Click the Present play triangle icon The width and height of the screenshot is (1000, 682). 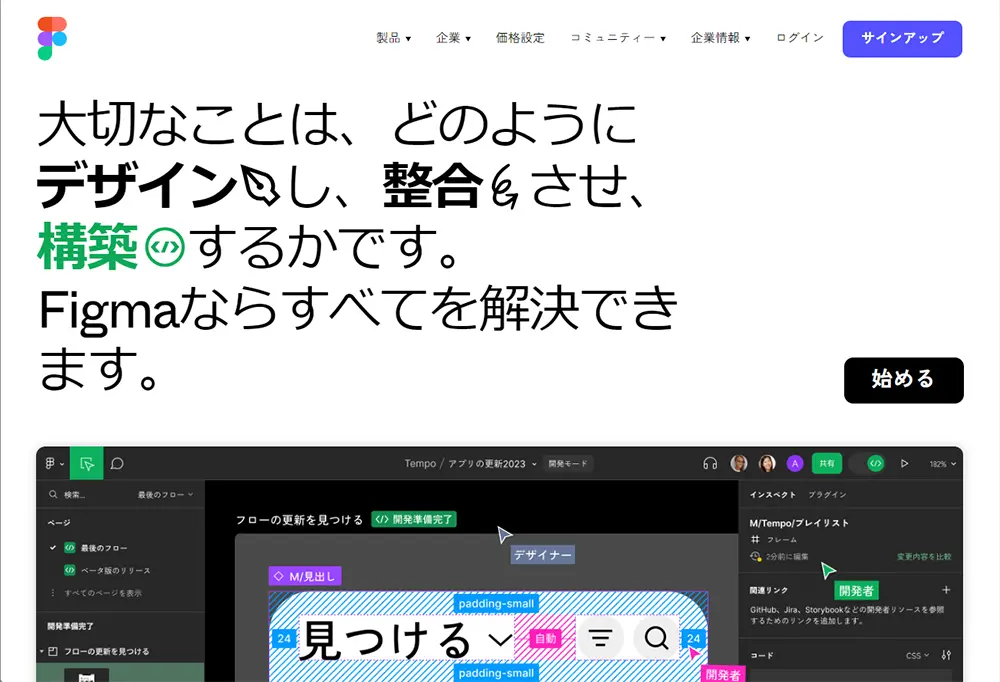click(904, 464)
